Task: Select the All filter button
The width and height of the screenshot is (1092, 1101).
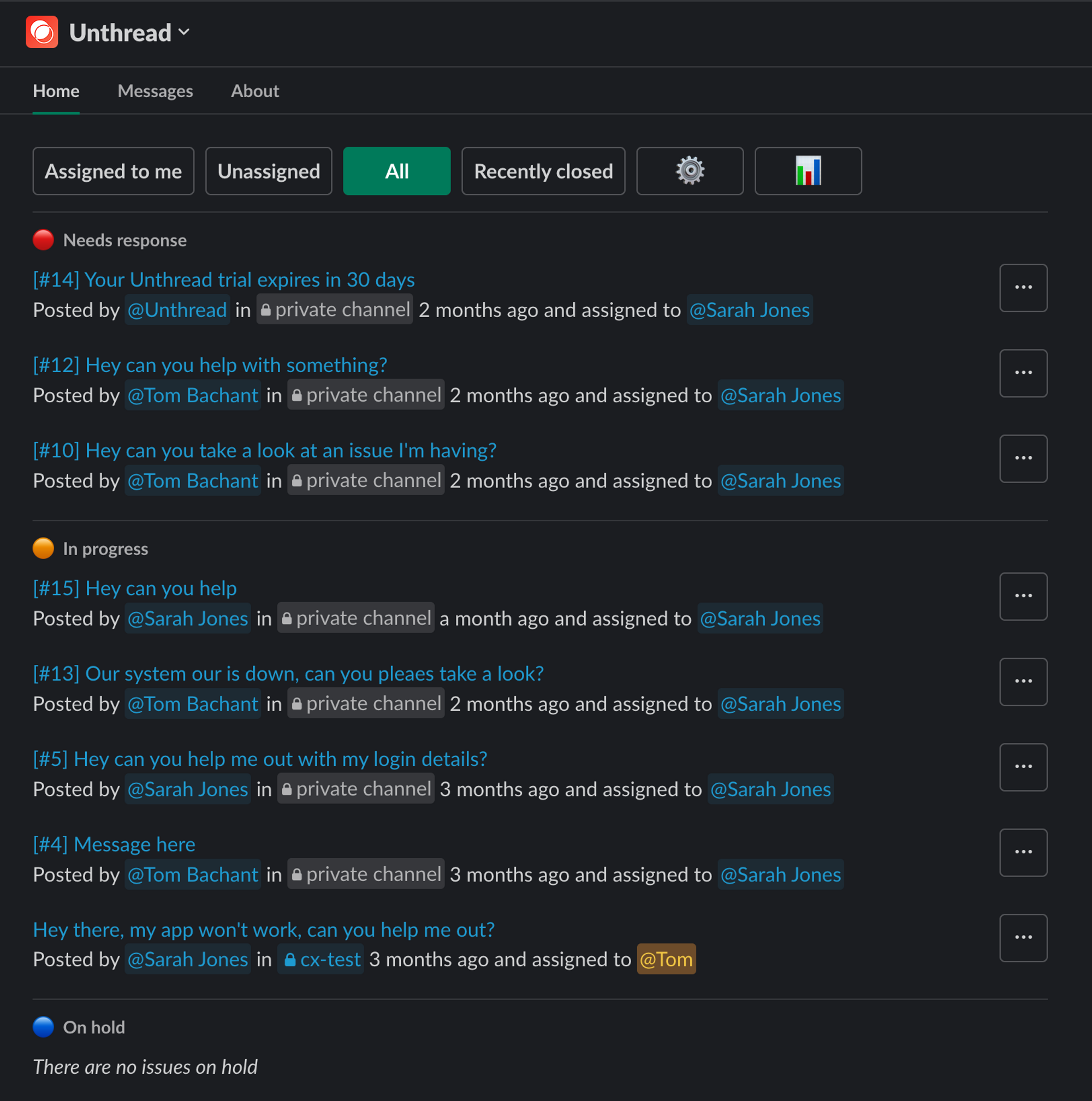Action: 397,171
